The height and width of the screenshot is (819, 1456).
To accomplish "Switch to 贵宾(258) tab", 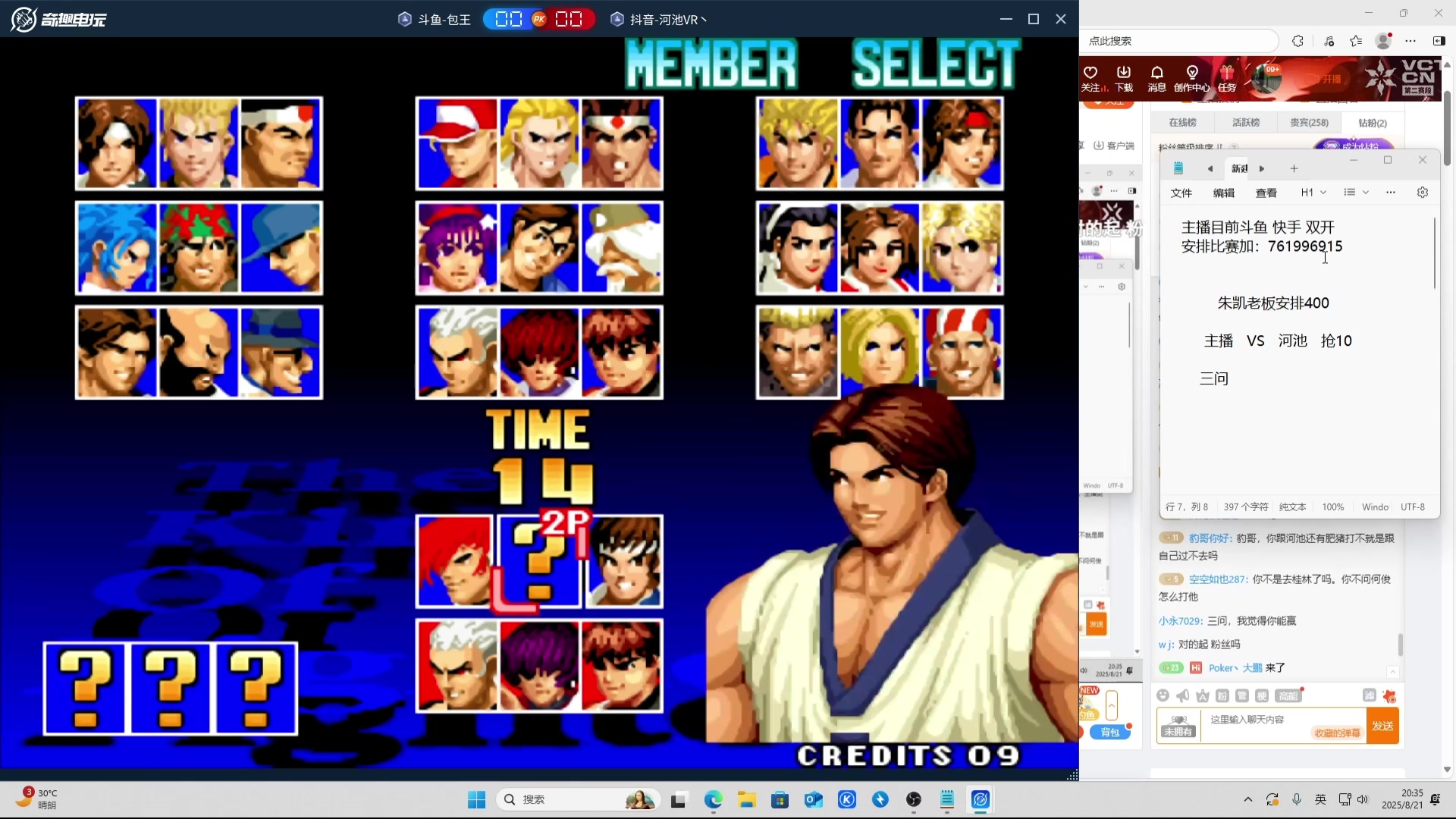I will [x=1309, y=123].
